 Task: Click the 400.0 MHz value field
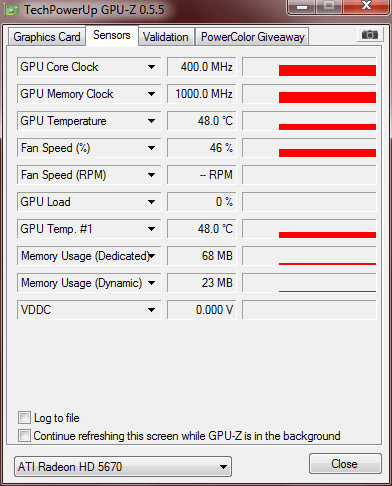coord(202,67)
